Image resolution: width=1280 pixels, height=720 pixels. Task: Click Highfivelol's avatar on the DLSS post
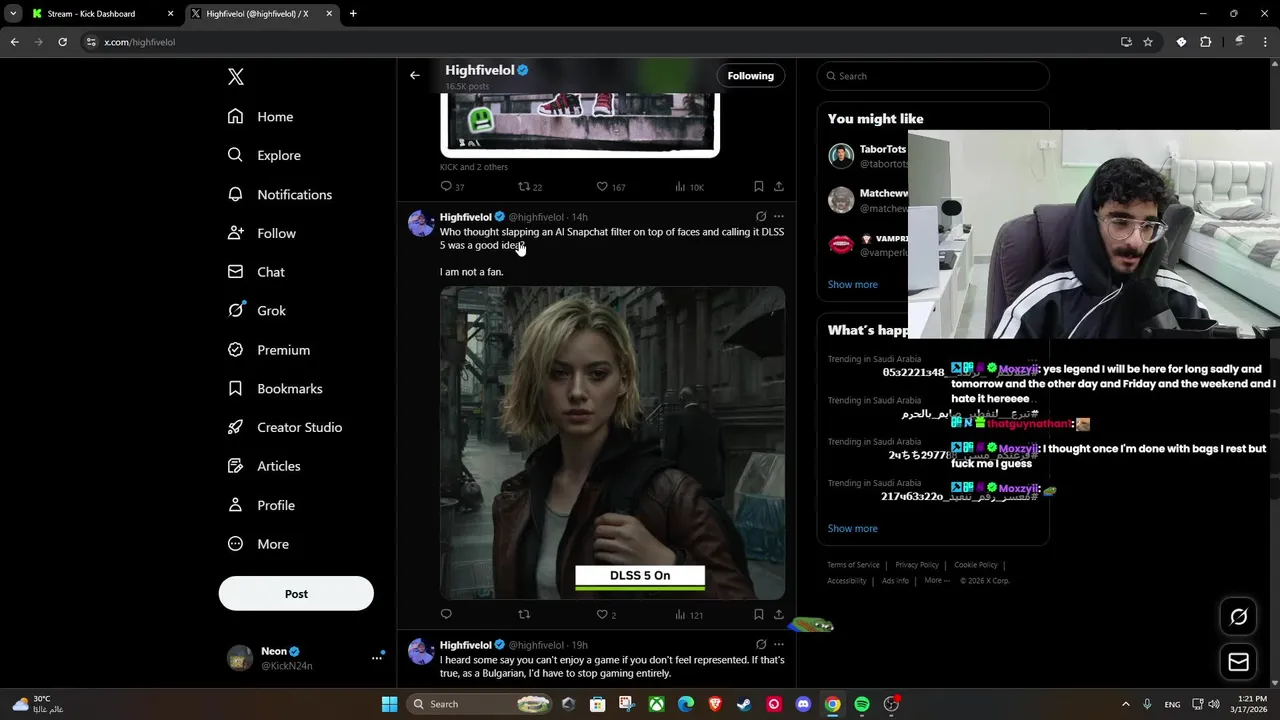click(x=421, y=223)
